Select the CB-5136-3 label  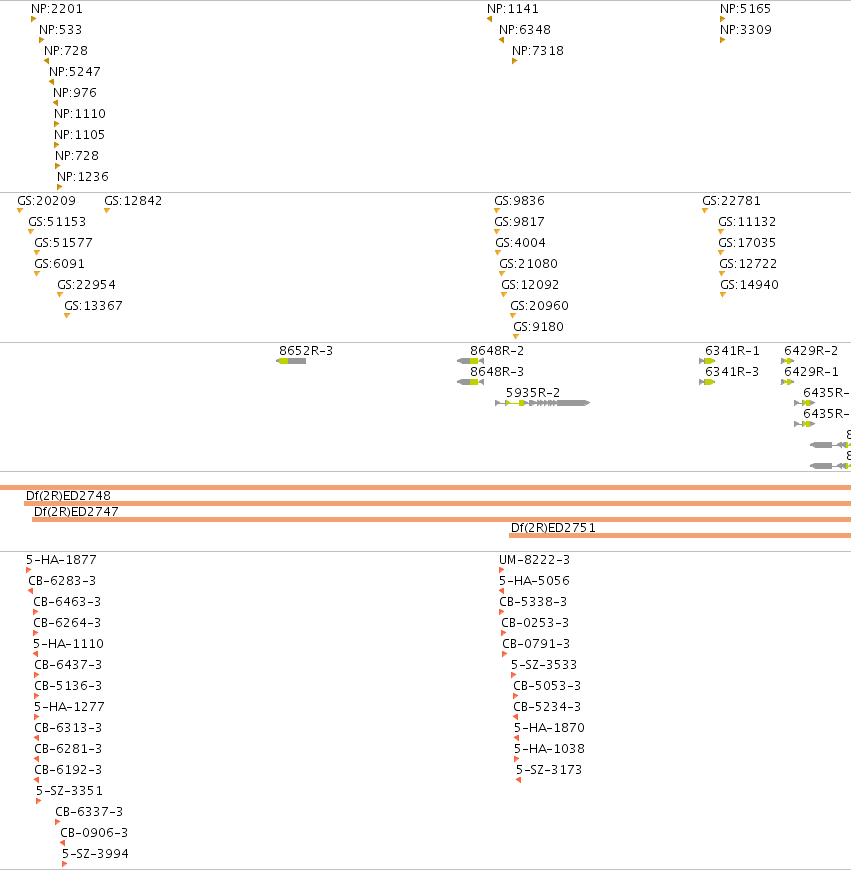click(68, 686)
